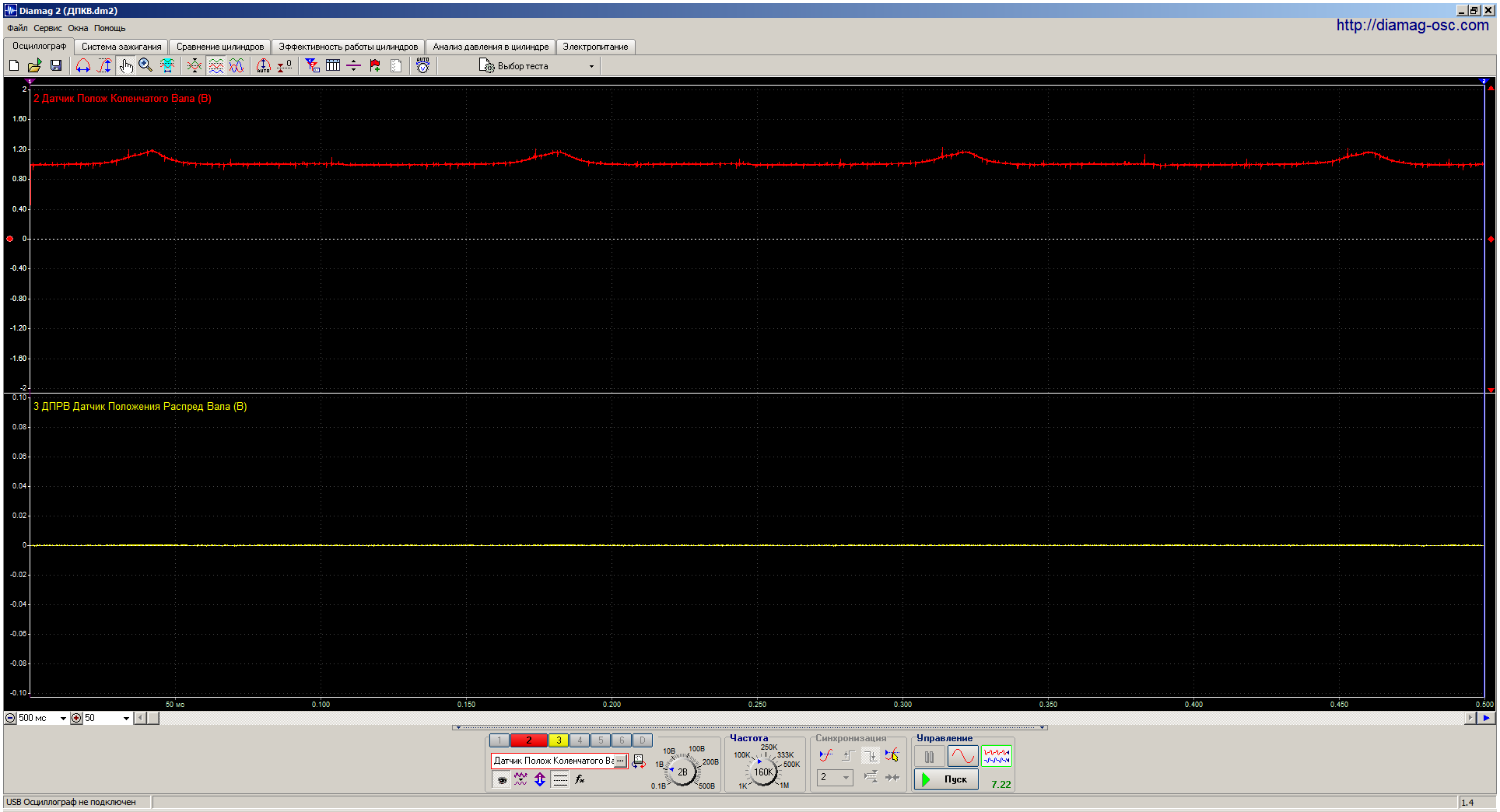Click the purple waveform filter icon

[520, 779]
